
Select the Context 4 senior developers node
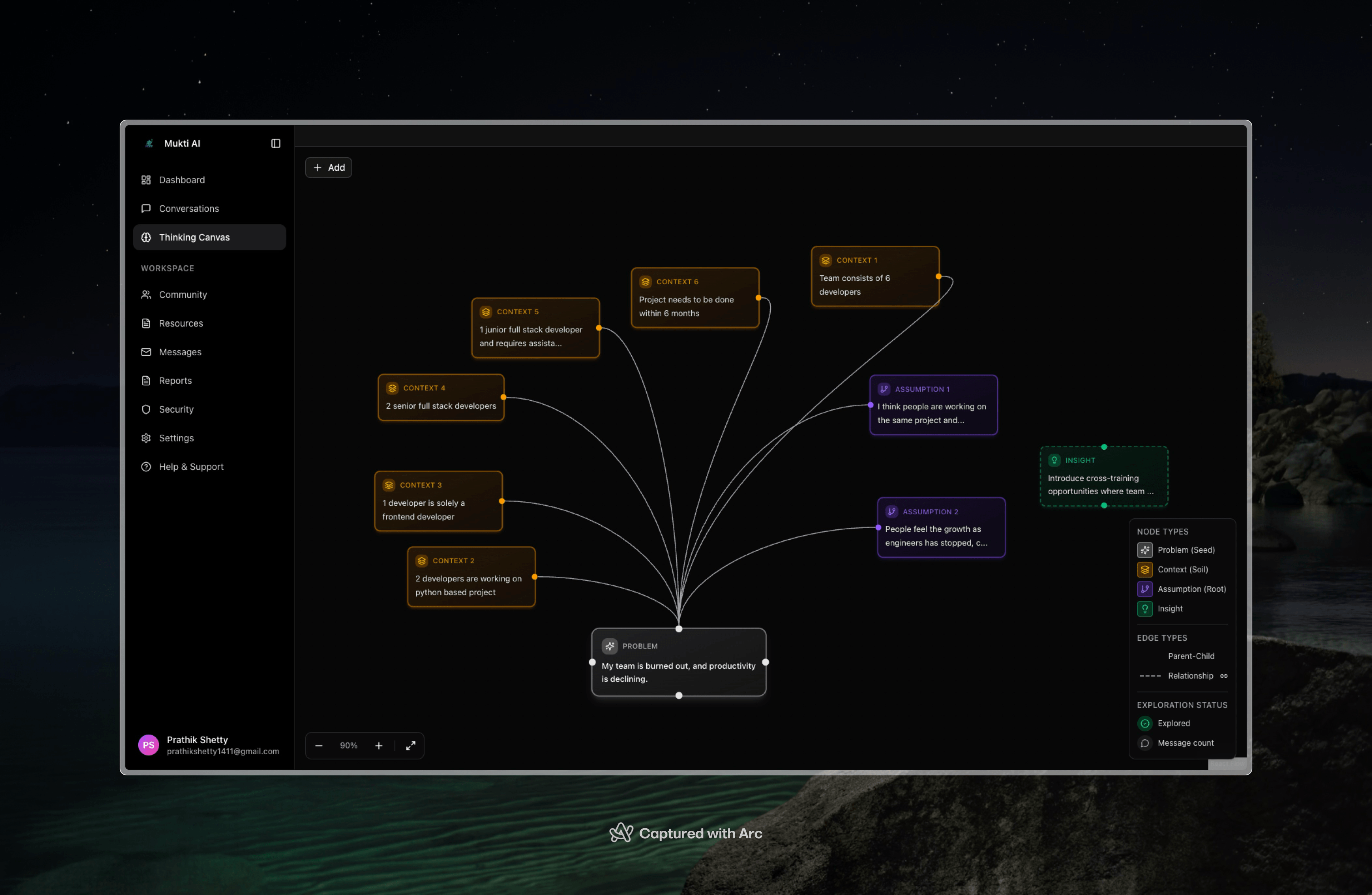[441, 397]
